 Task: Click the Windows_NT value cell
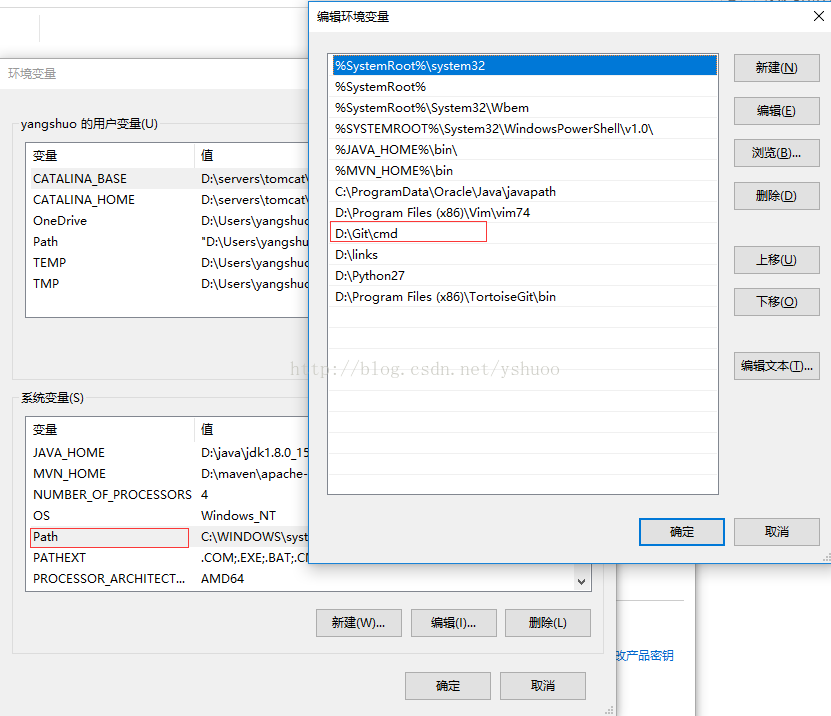(x=238, y=516)
